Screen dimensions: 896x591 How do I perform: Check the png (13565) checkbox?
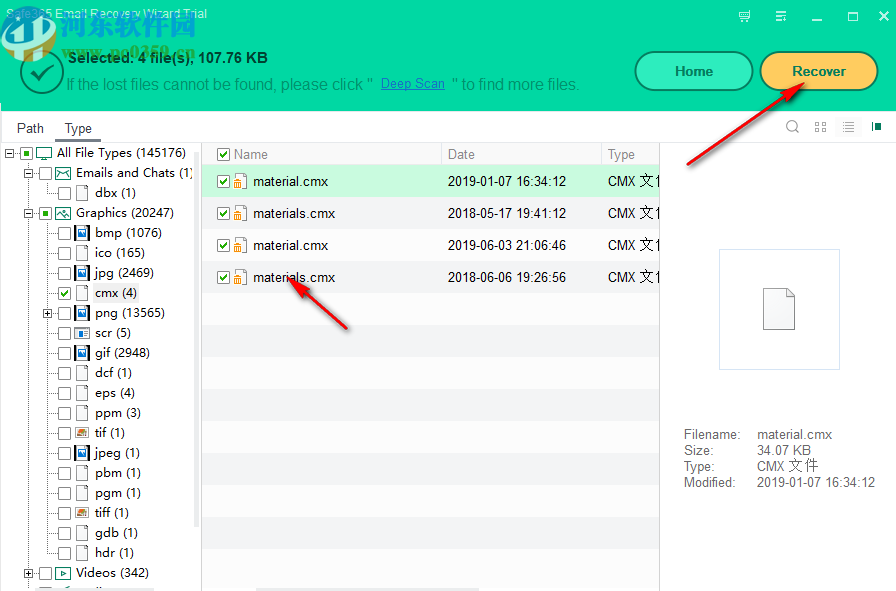tap(62, 312)
